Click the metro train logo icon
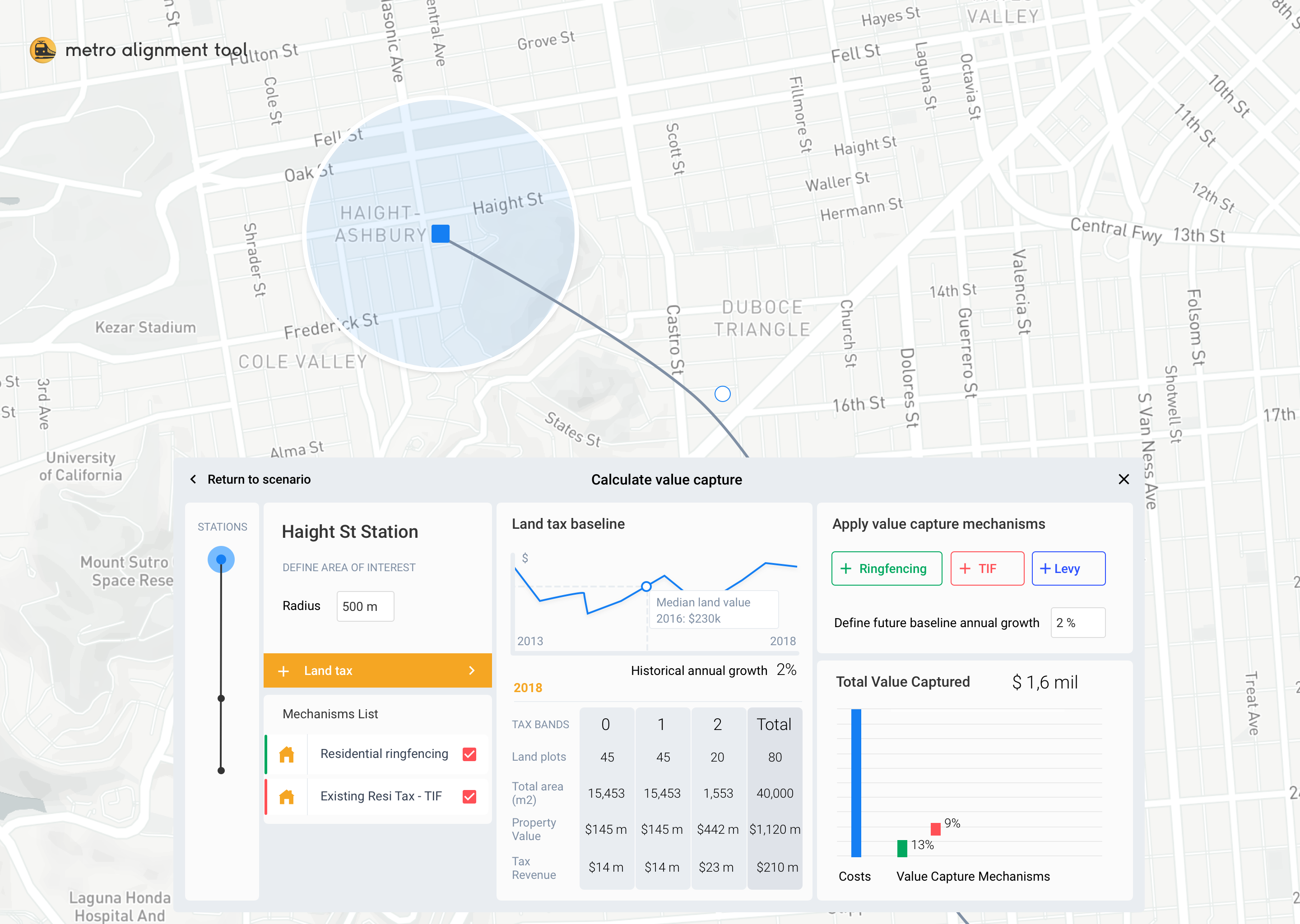This screenshot has width=1300, height=924. click(x=43, y=50)
